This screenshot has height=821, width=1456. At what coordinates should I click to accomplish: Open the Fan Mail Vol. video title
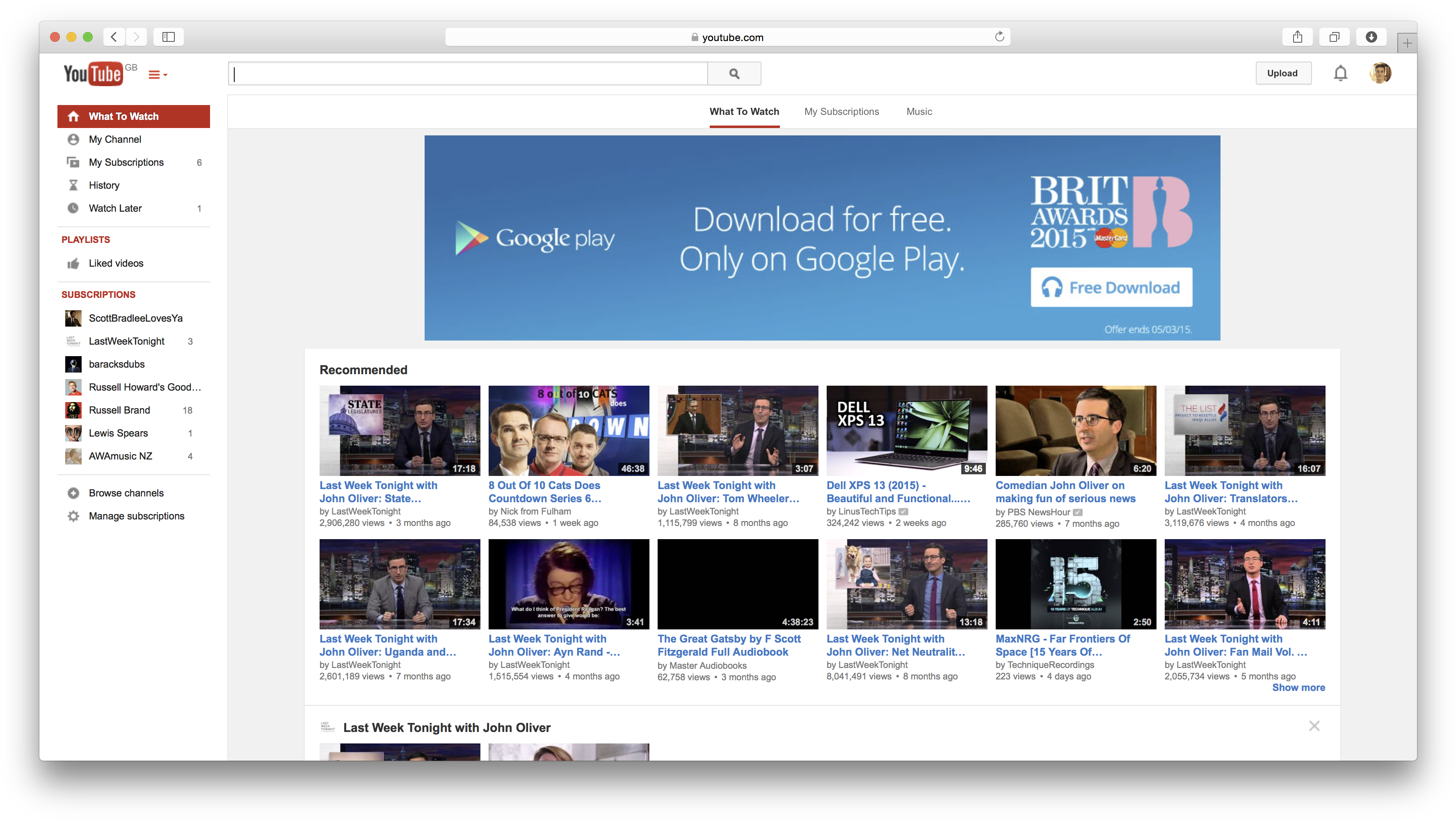coord(1236,645)
